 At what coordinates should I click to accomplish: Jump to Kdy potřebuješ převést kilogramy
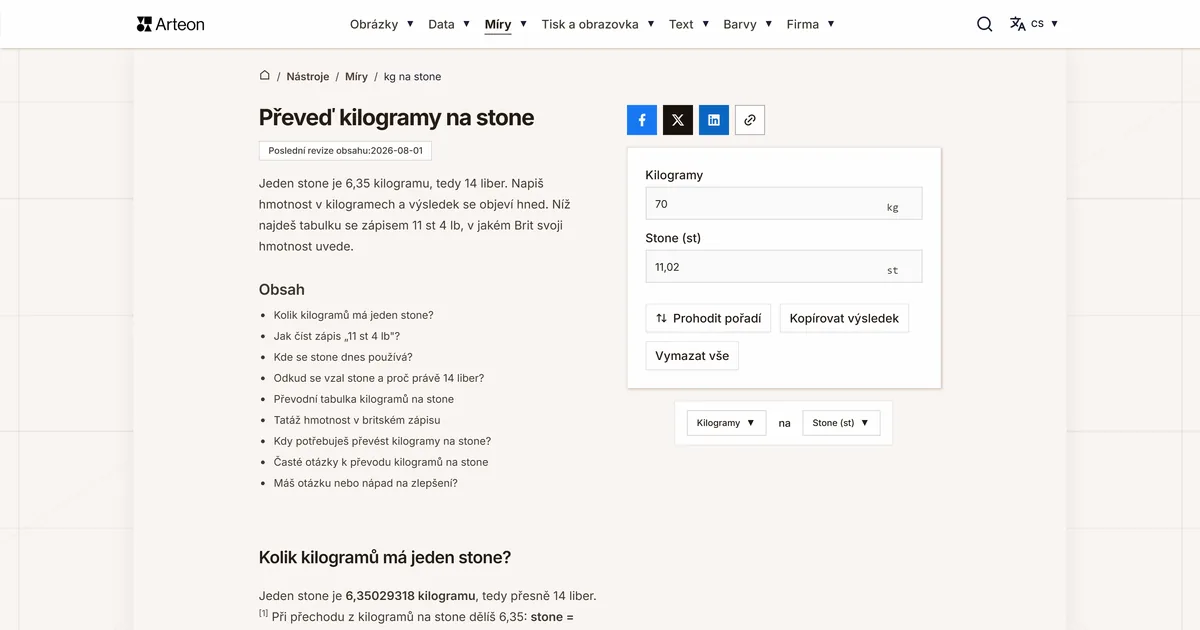(x=382, y=441)
